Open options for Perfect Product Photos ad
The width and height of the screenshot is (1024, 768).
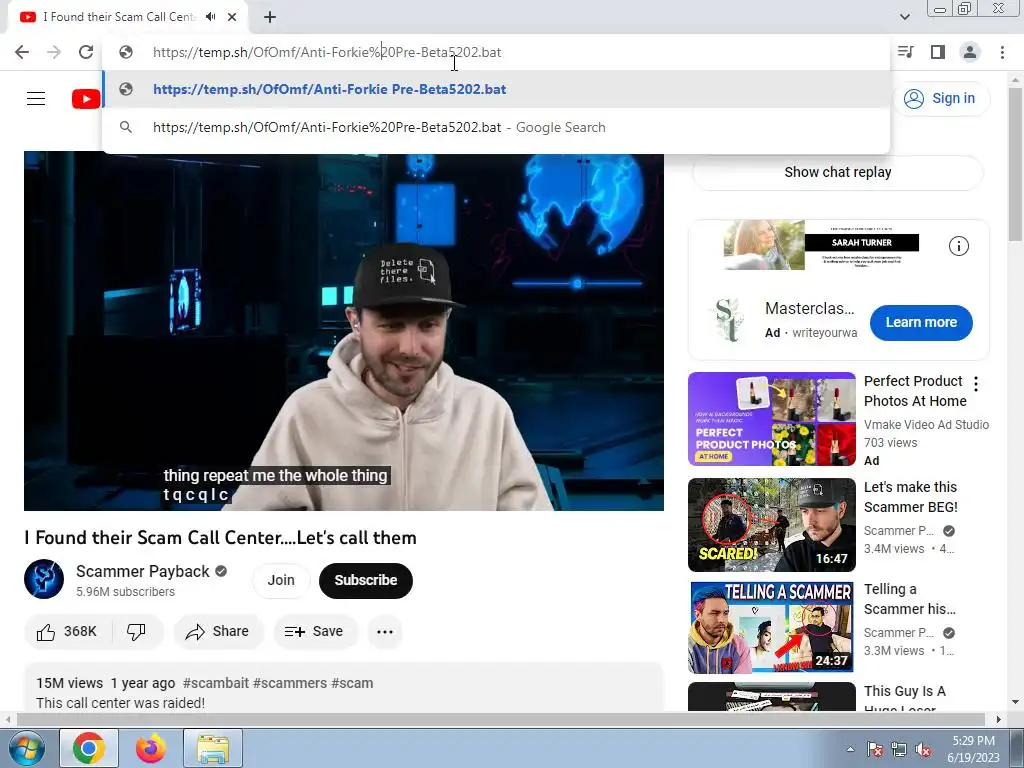pos(976,383)
